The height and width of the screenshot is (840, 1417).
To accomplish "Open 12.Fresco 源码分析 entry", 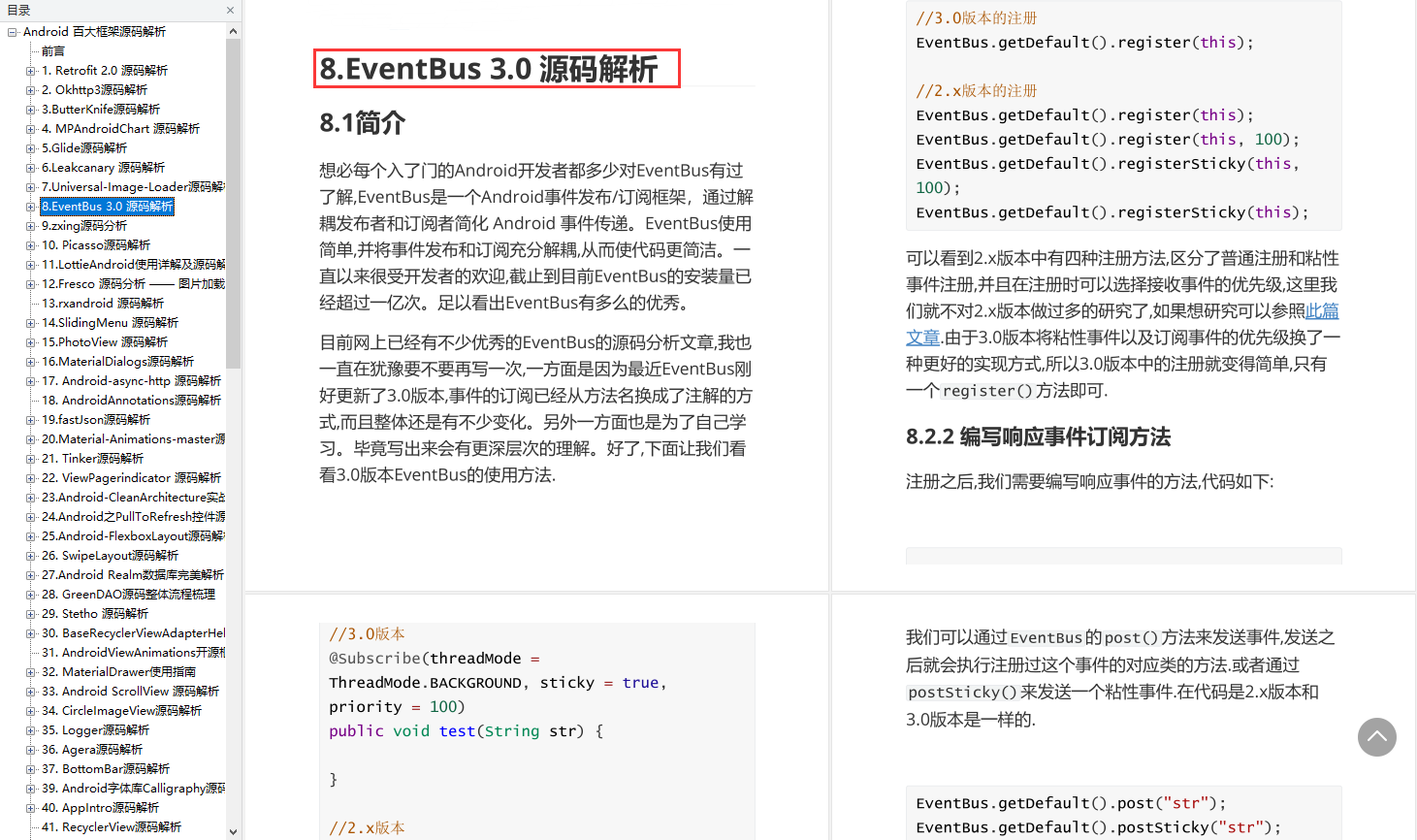I will point(133,284).
